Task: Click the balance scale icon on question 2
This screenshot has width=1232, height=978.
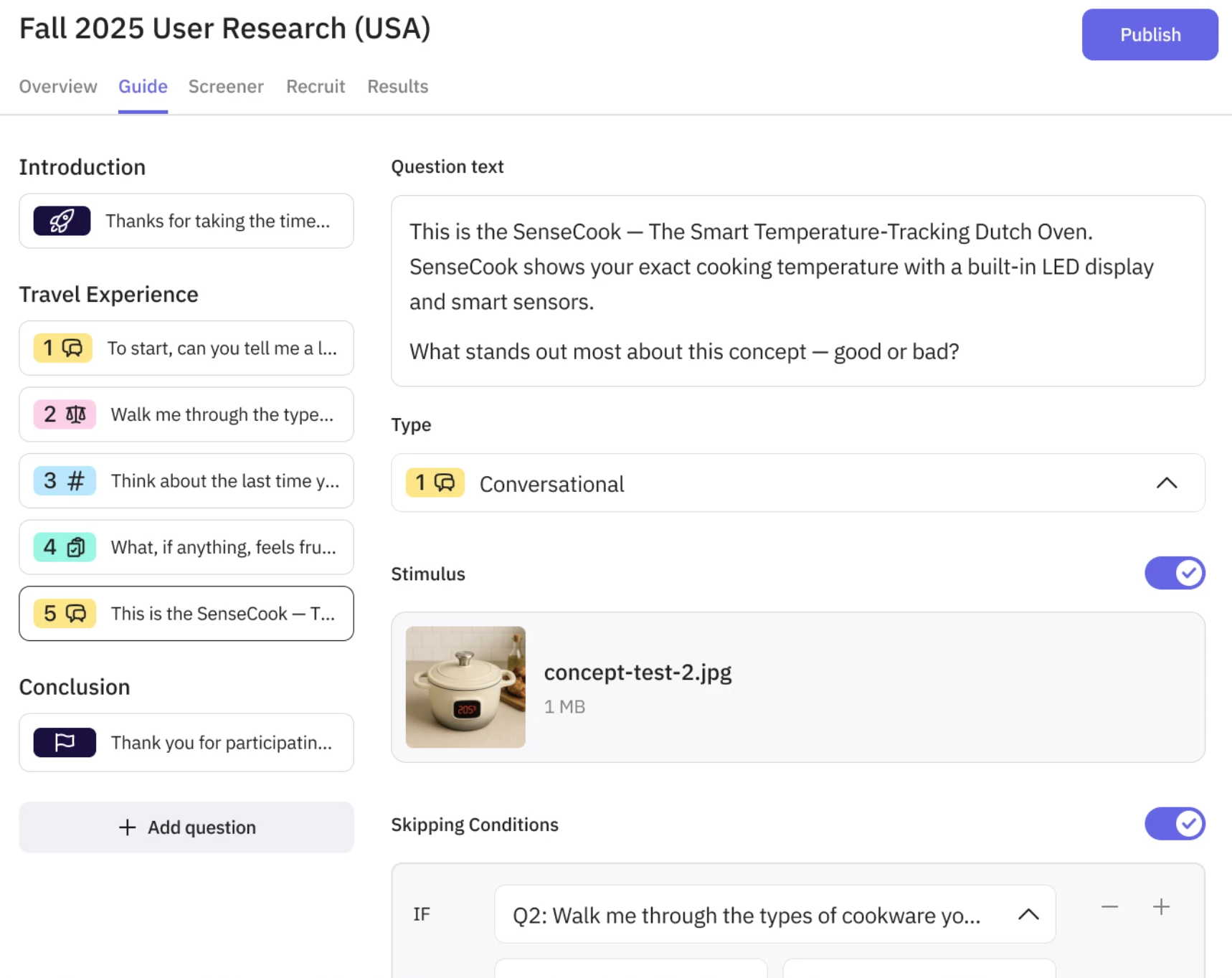Action: point(76,414)
